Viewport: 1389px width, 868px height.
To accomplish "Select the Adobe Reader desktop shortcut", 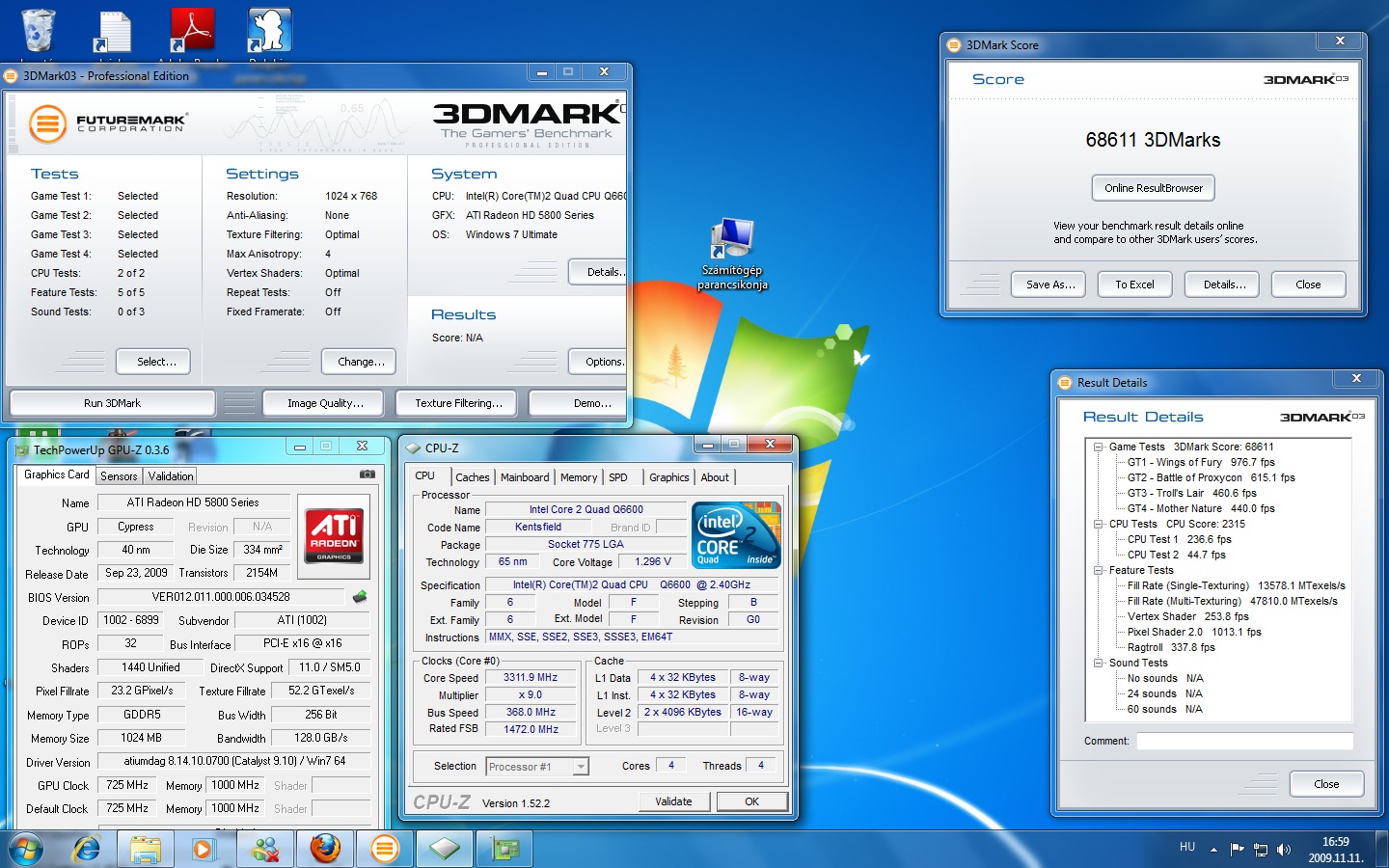I will pos(192,31).
